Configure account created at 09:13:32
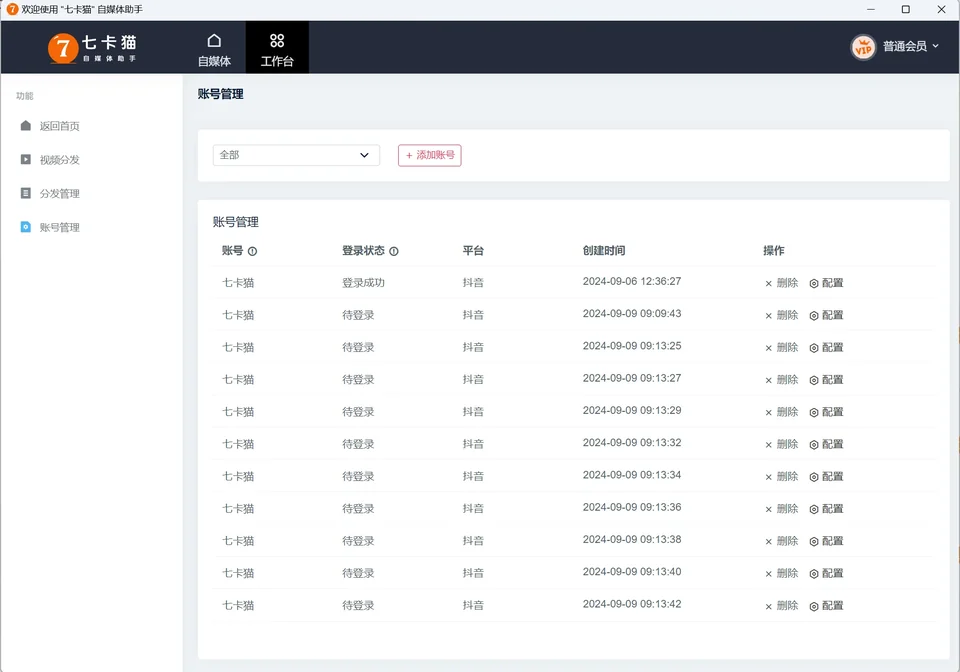Screen dimensions: 960x672 click(x=827, y=444)
